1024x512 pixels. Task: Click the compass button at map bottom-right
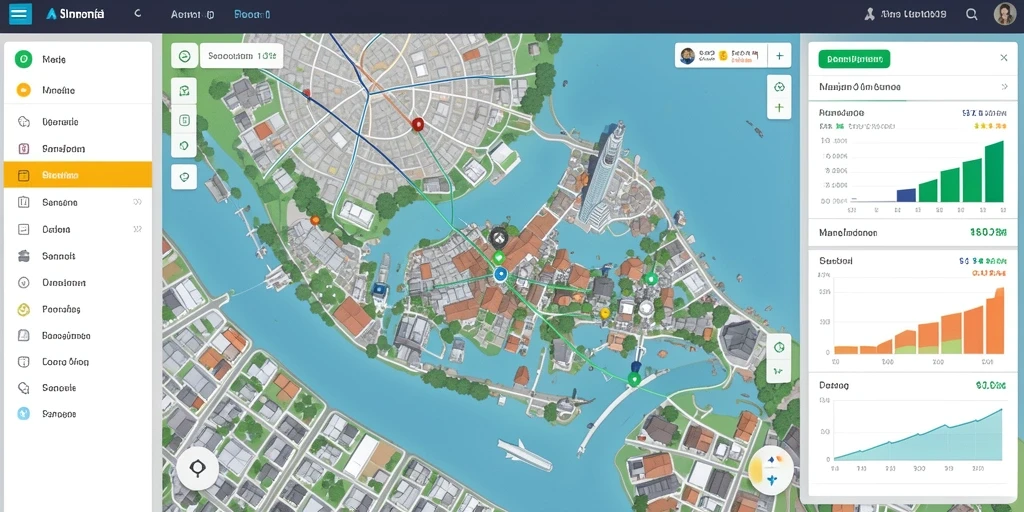(x=772, y=470)
